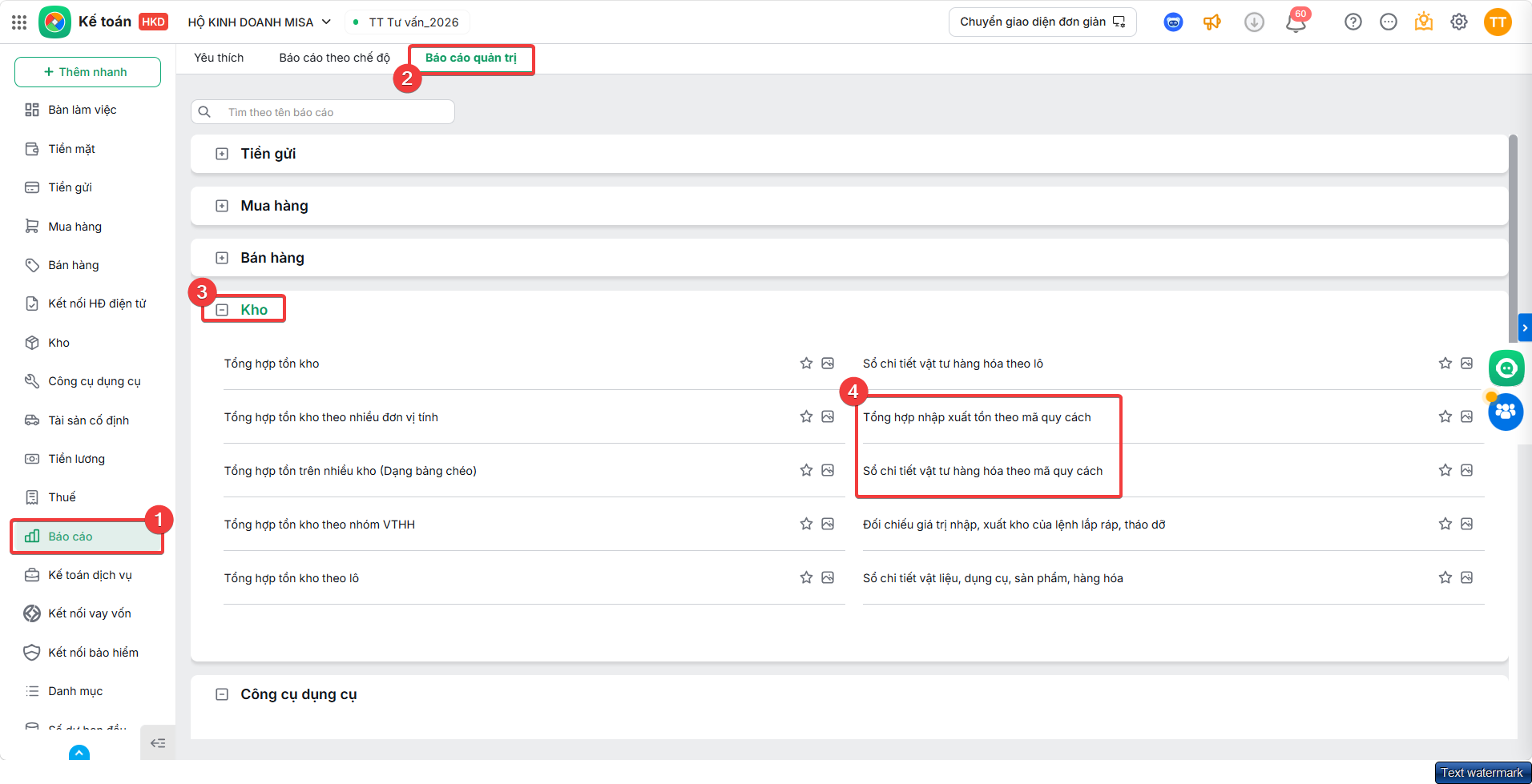Open the chatbot assistant icon in the header
This screenshot has height=784, width=1532.
point(1173,22)
